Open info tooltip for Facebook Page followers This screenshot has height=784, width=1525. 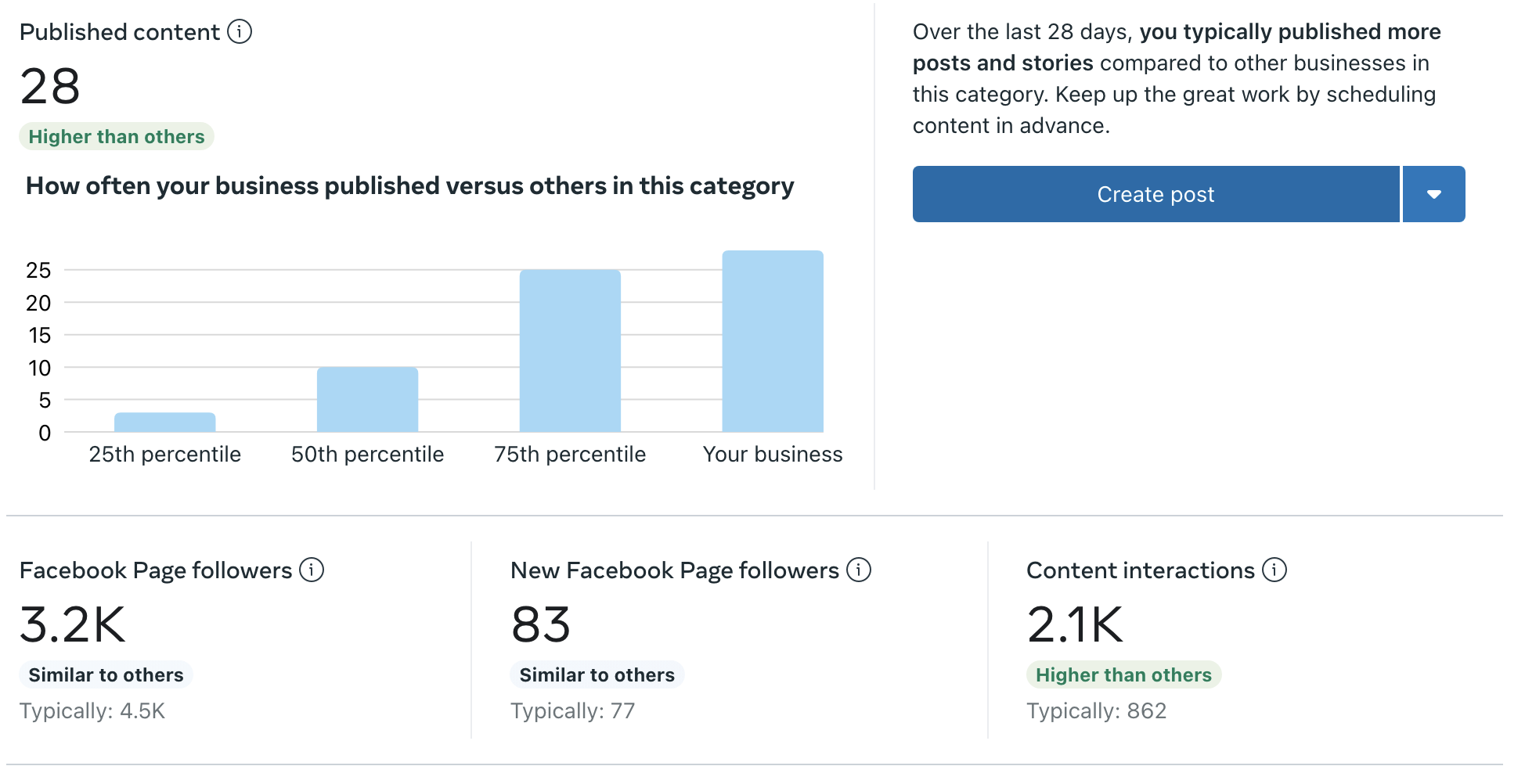(x=312, y=570)
